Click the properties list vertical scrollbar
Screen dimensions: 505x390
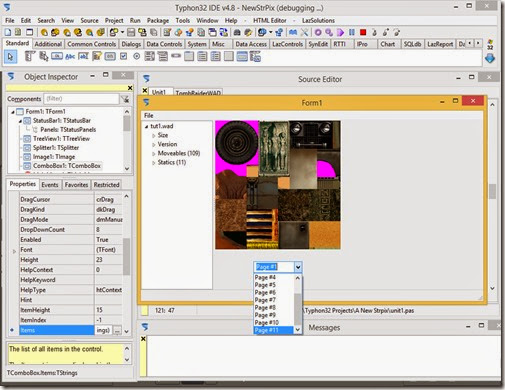126,263
